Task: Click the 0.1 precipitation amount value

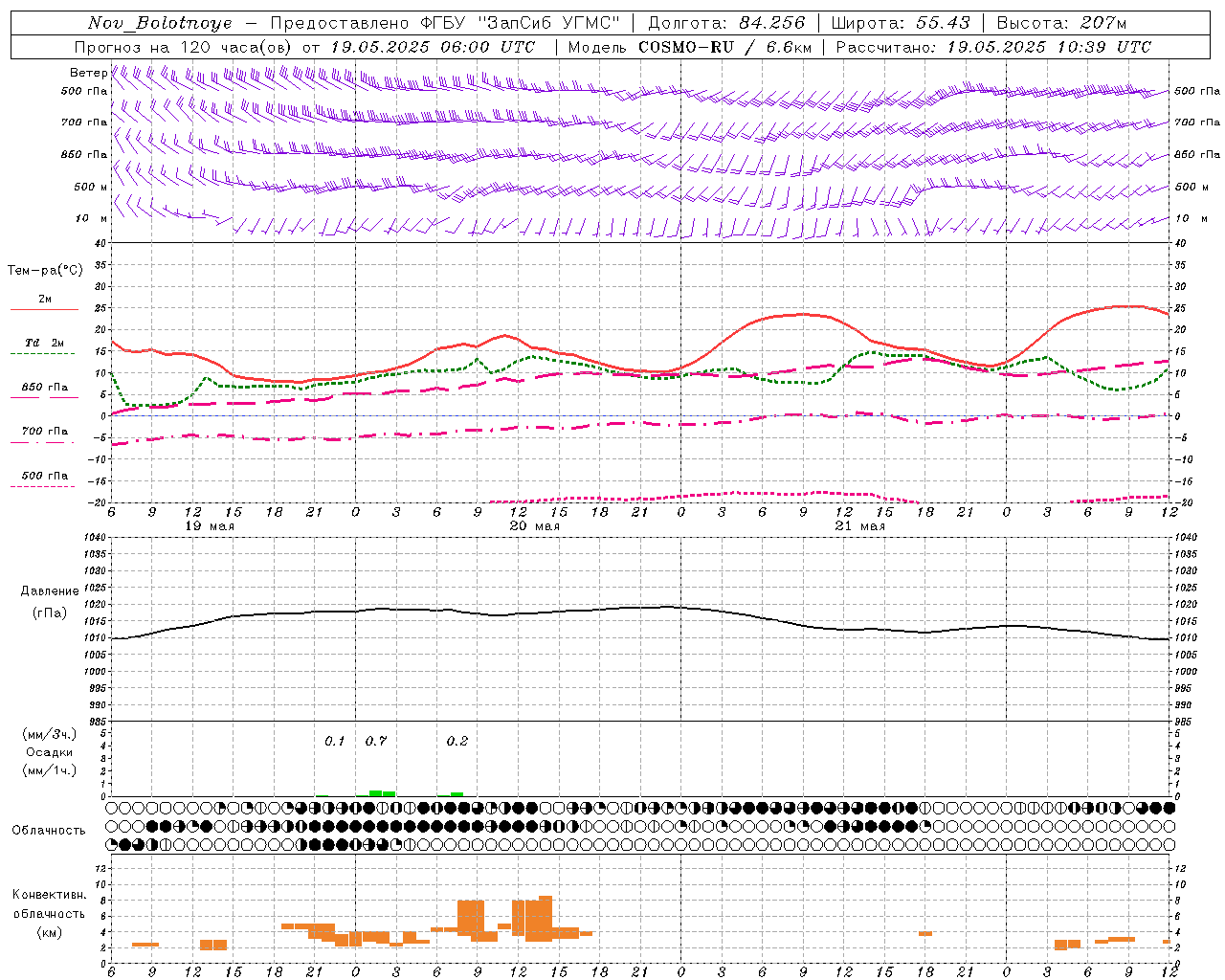Action: tap(334, 741)
